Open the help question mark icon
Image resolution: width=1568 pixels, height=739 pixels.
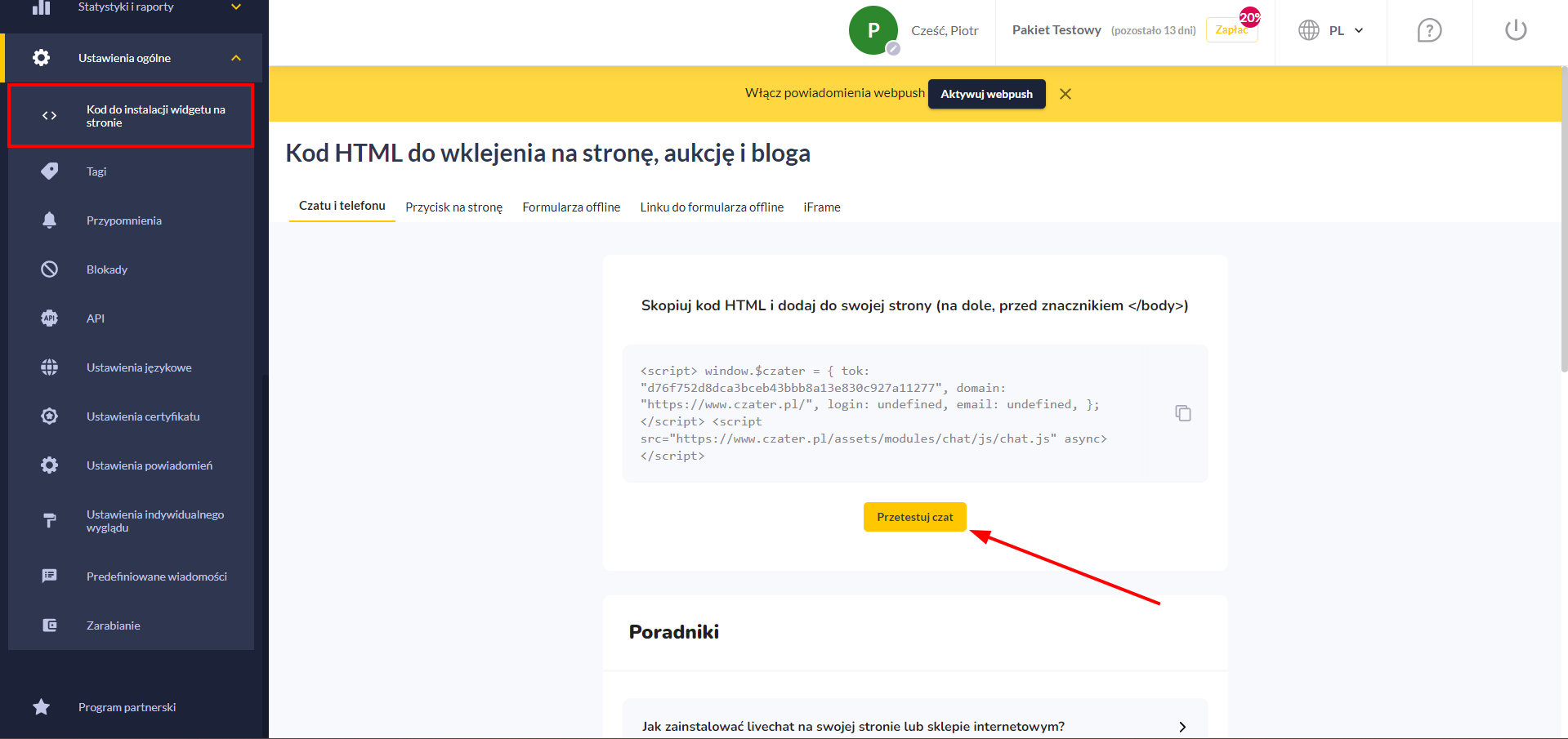coord(1428,31)
